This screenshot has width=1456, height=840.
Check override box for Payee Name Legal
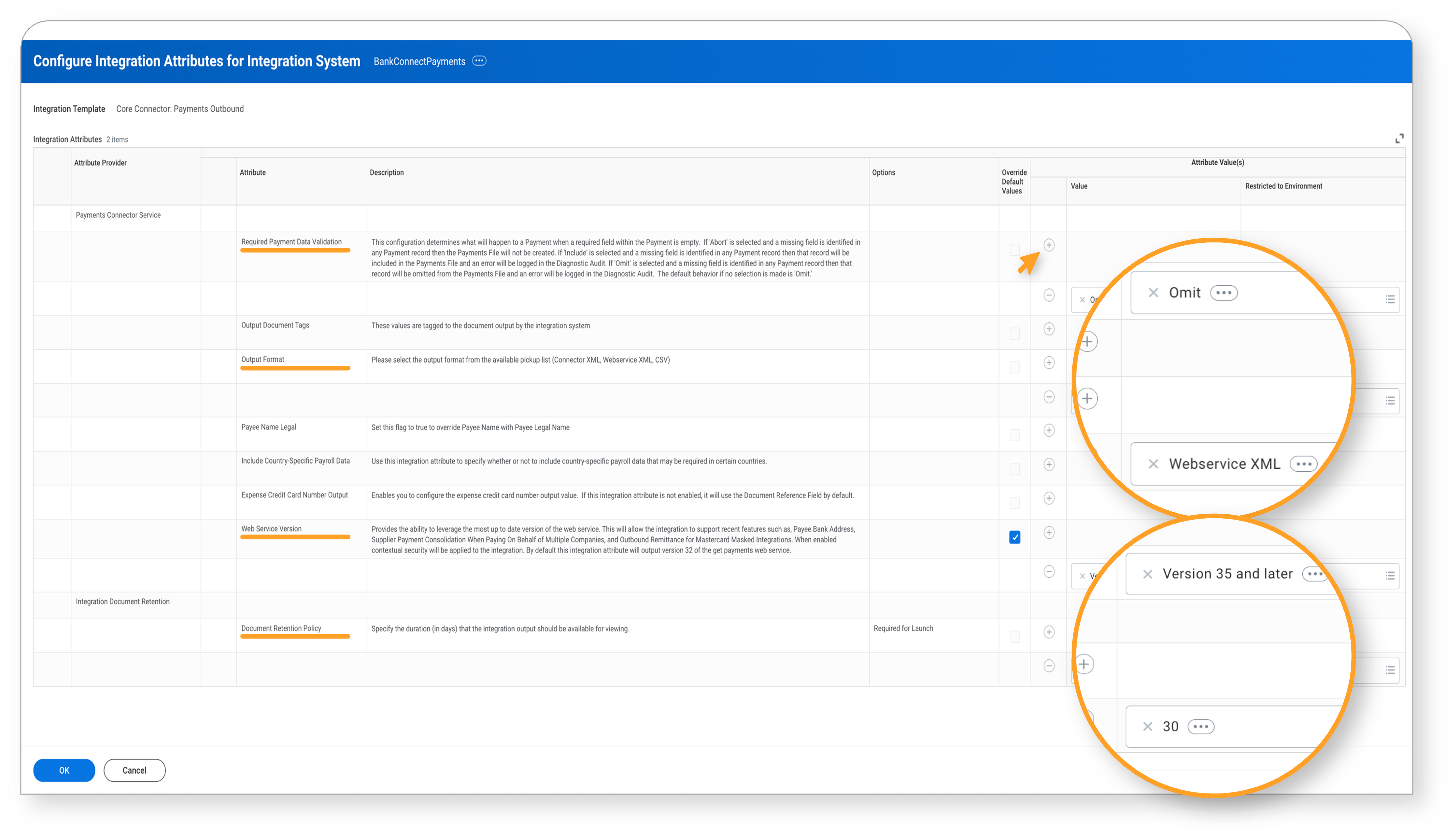click(1014, 435)
